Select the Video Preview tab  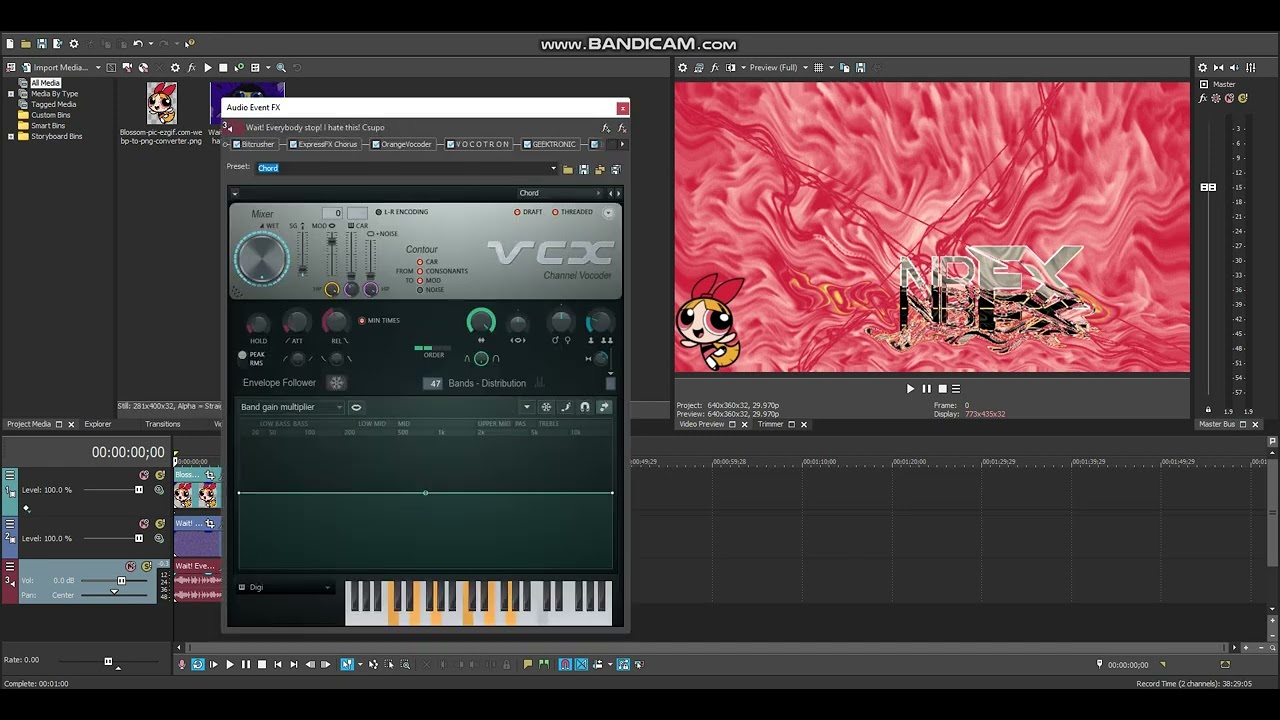click(702, 424)
